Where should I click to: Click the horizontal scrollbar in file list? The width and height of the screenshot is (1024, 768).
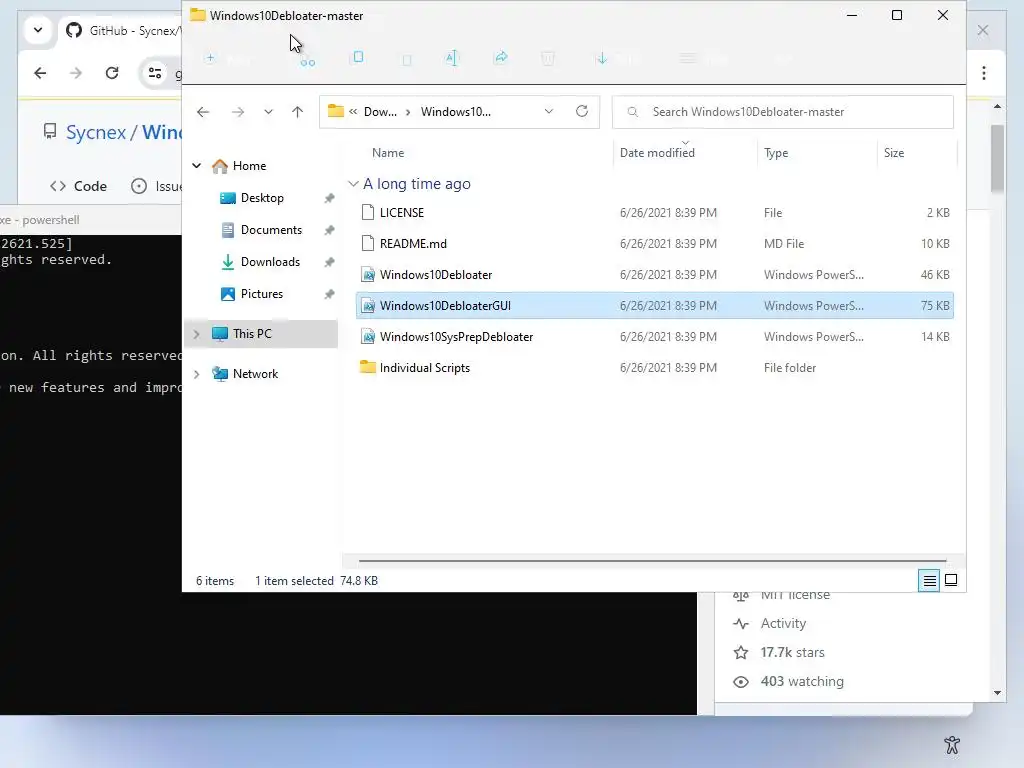tap(652, 560)
